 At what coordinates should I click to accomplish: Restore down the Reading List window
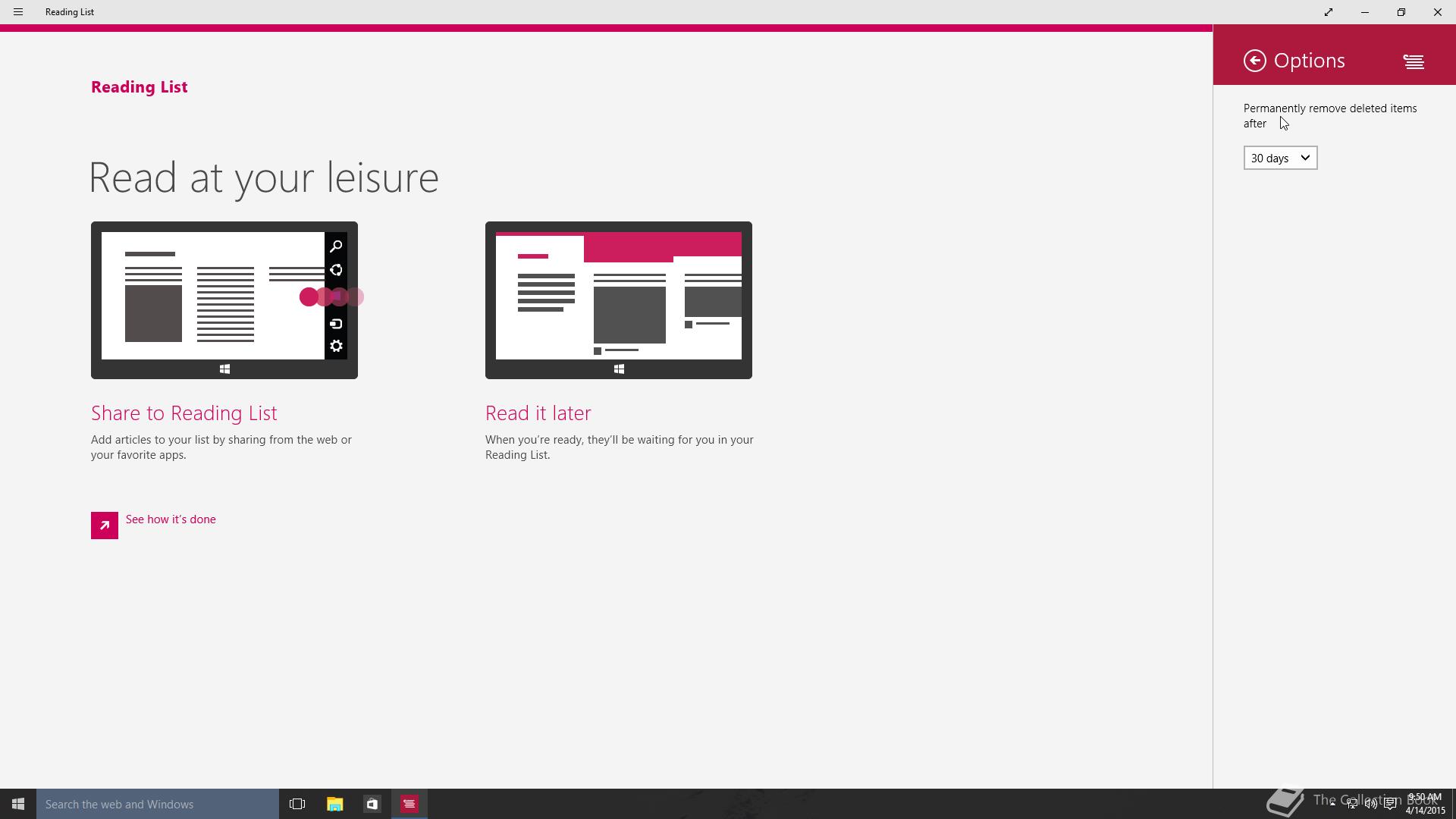pyautogui.click(x=1401, y=12)
